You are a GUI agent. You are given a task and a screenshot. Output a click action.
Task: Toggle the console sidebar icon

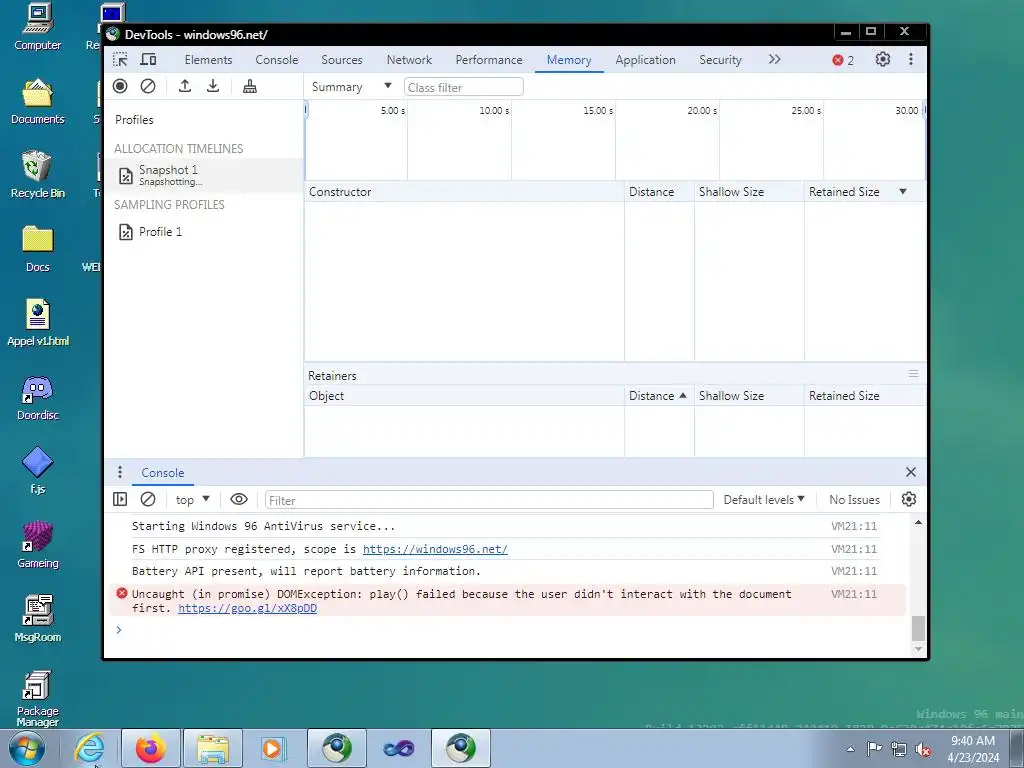120,500
